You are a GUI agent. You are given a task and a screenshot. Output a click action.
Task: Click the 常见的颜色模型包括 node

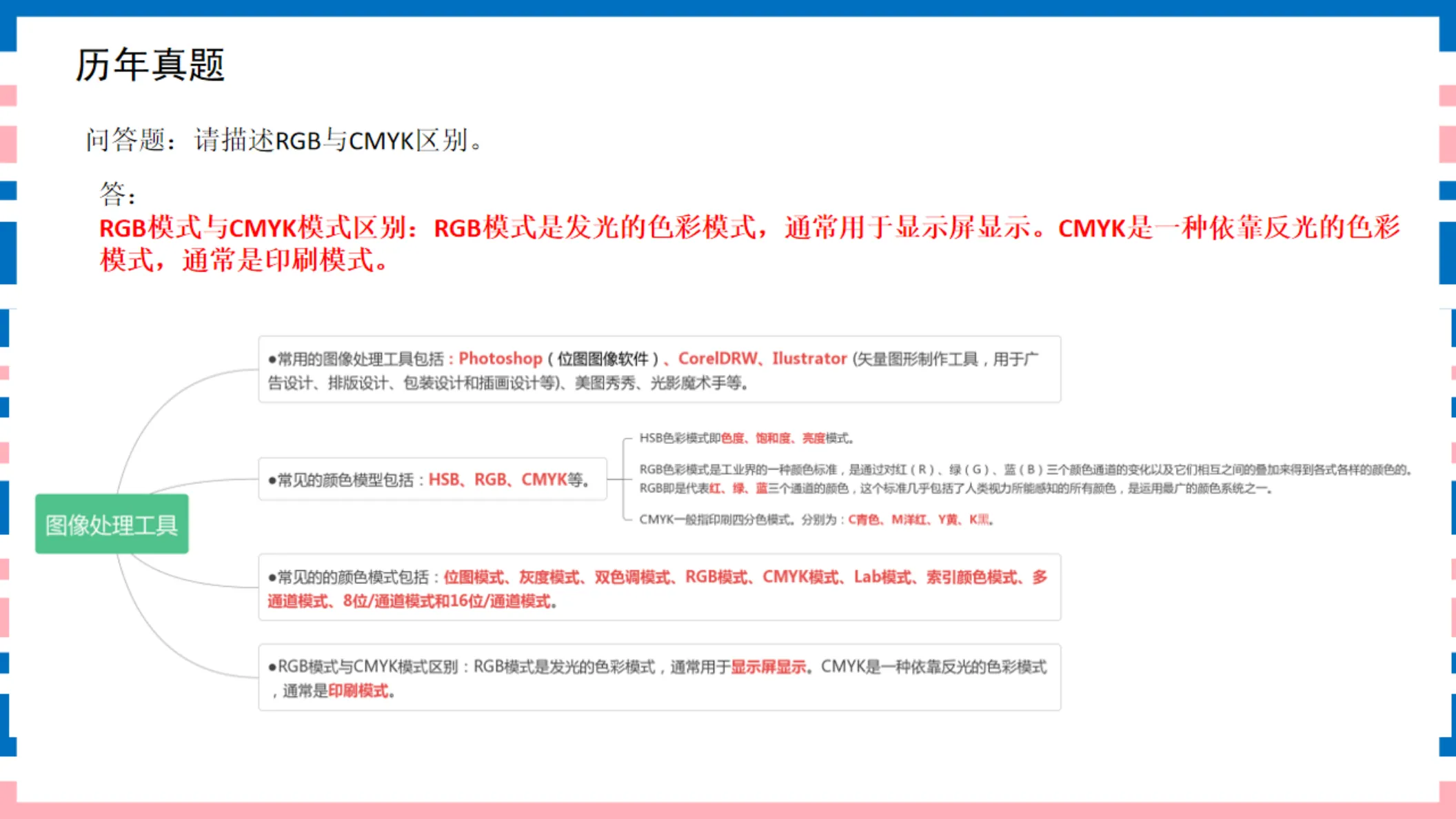[433, 479]
